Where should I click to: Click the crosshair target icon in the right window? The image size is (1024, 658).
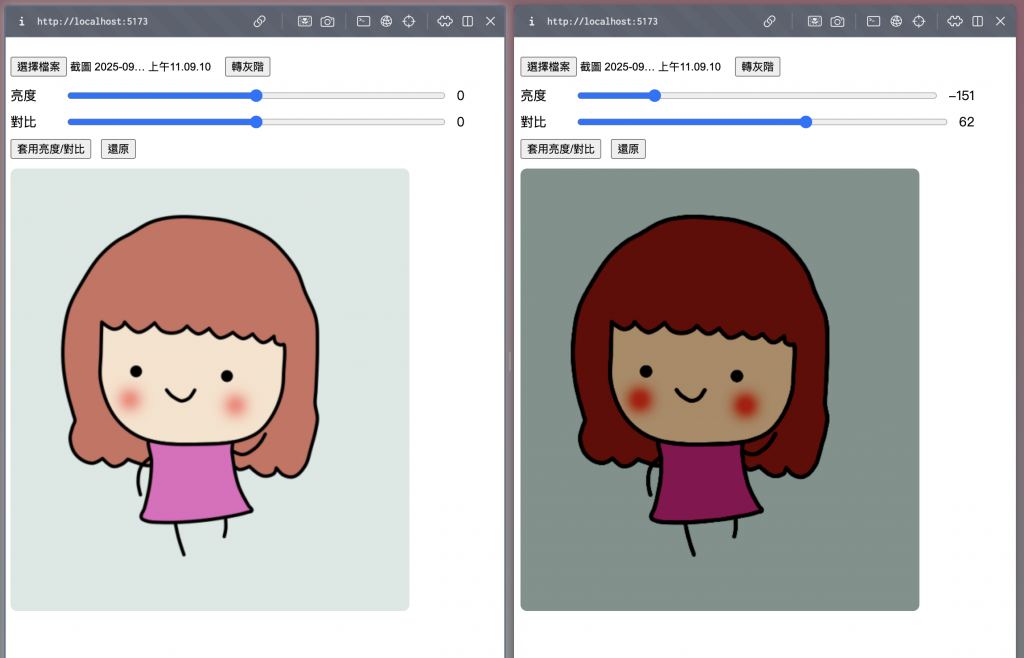point(919,22)
